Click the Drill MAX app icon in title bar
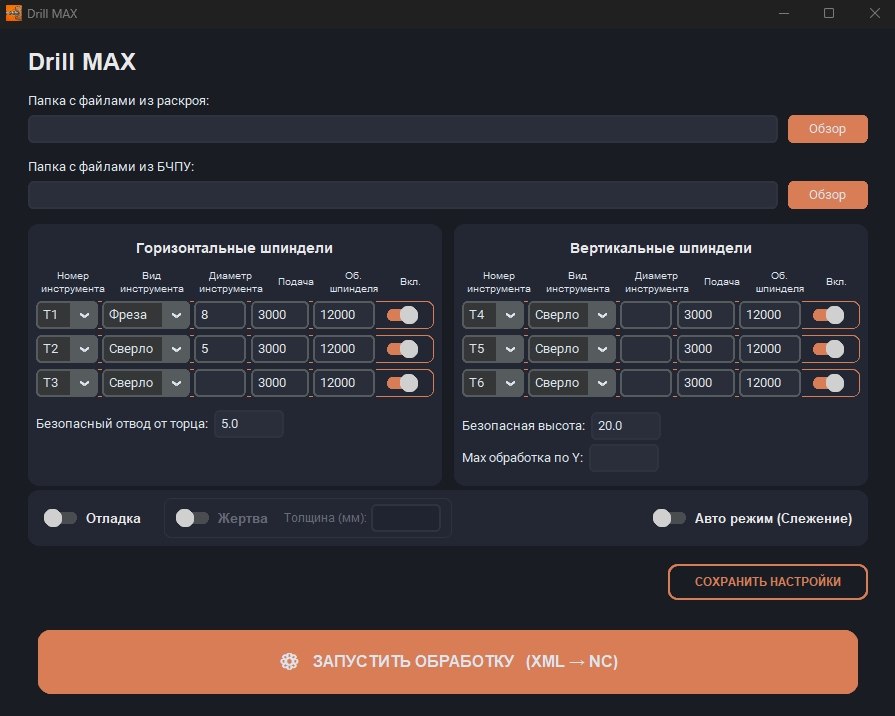895x716 pixels. [14, 13]
